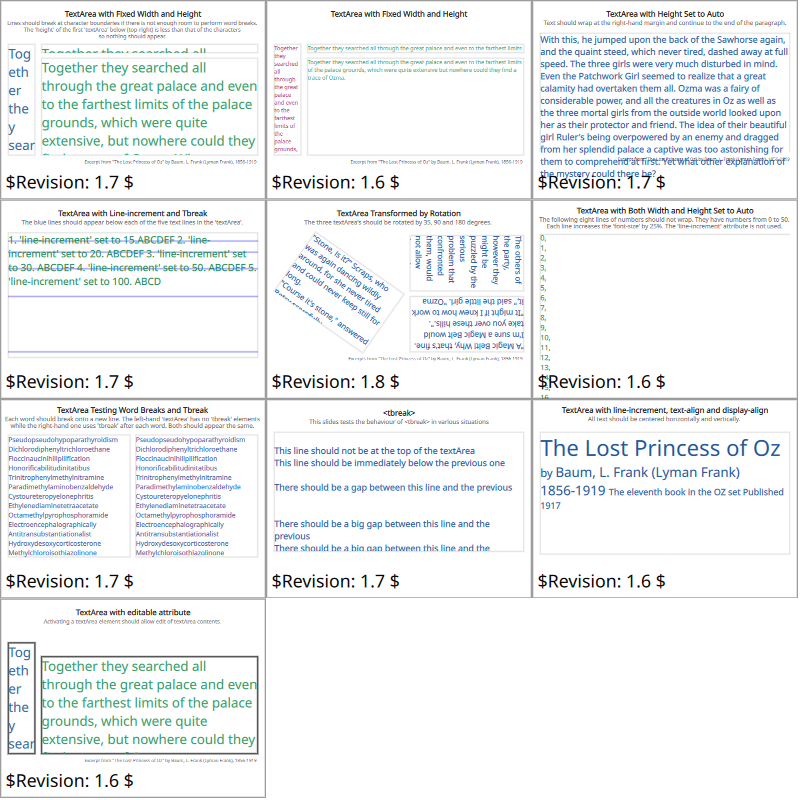Click the blue 'With this, he jumped upon' paragraph
The height and width of the screenshot is (800, 800).
coord(663,100)
